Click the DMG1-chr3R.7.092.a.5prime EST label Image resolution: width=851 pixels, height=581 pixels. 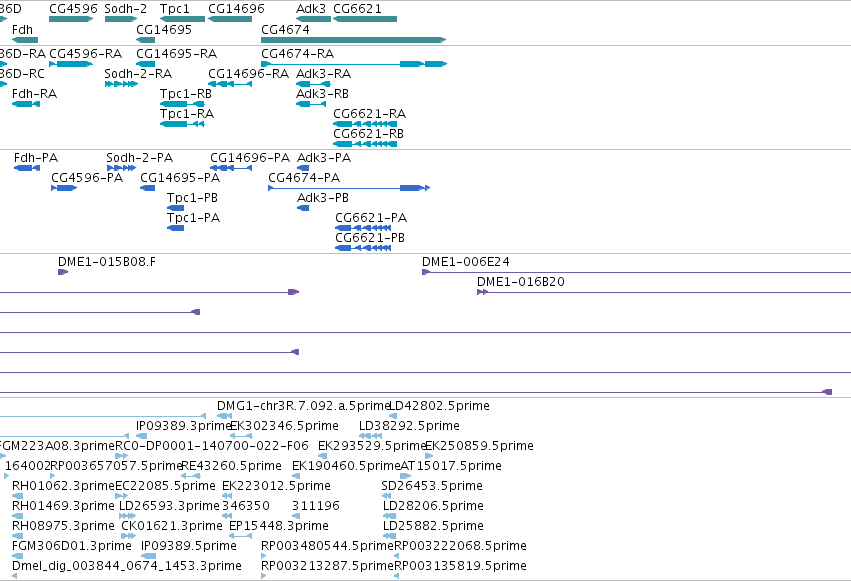coord(304,406)
